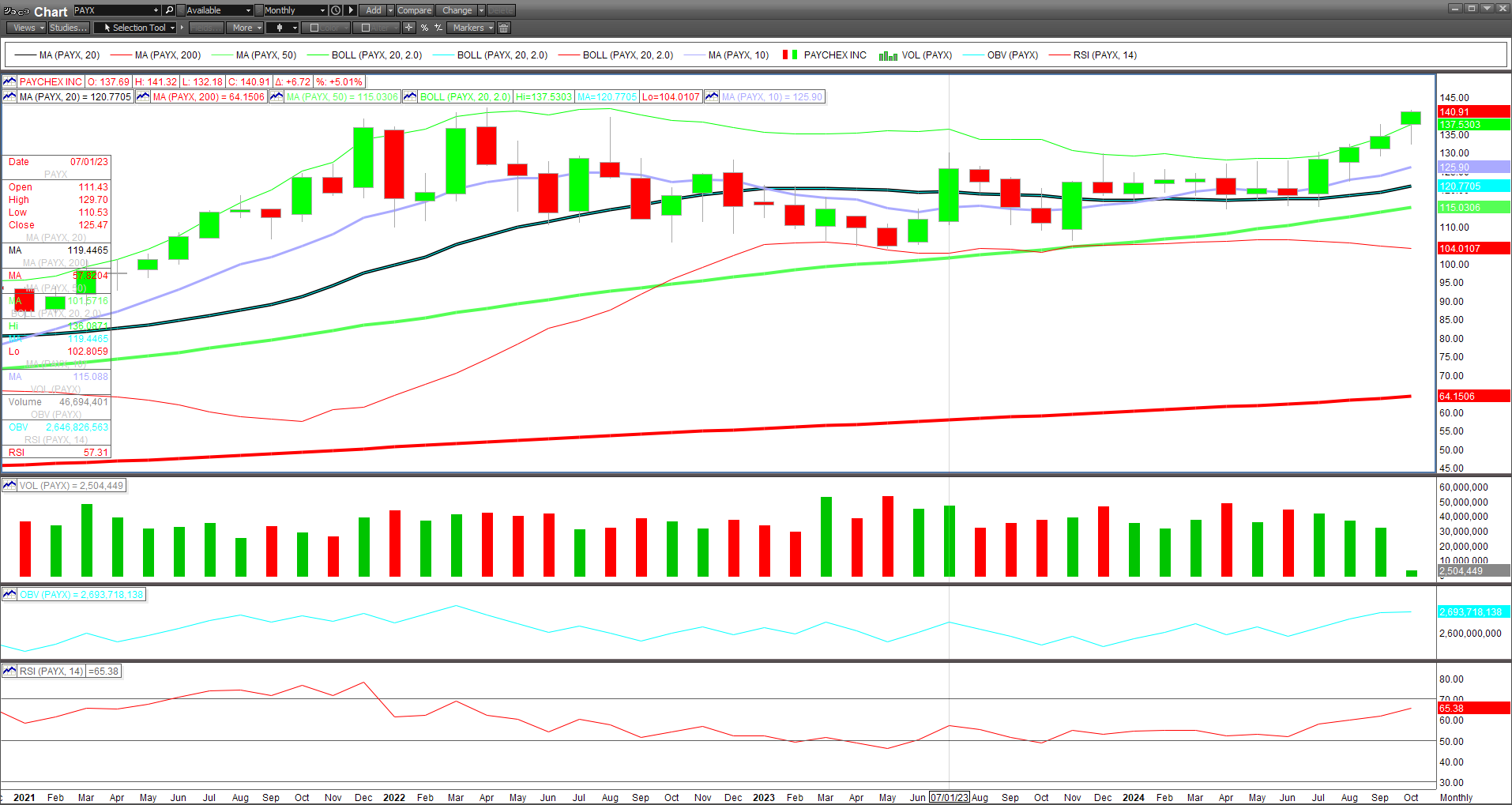The width and height of the screenshot is (1512, 805).
Task: Click the crosshair cursor icon
Action: (x=408, y=28)
